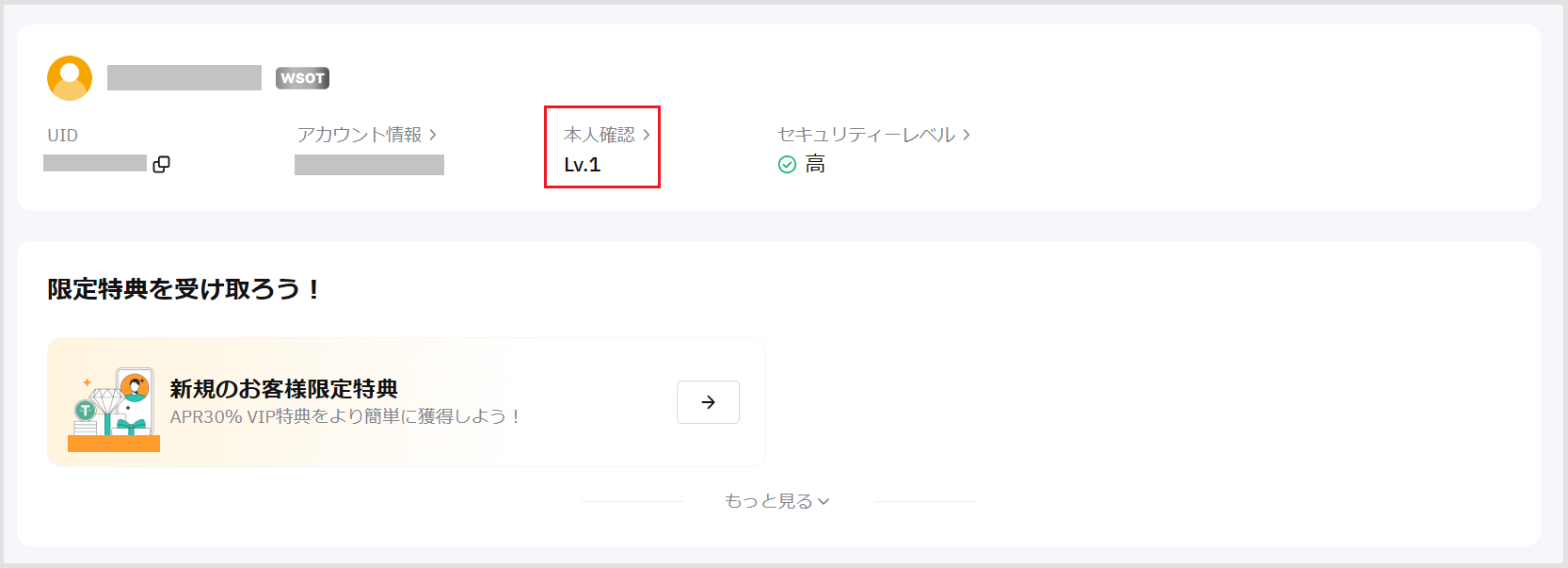Viewport: 1568px width, 568px height.
Task: Open the セキュリティーレベル link
Action: (x=866, y=135)
